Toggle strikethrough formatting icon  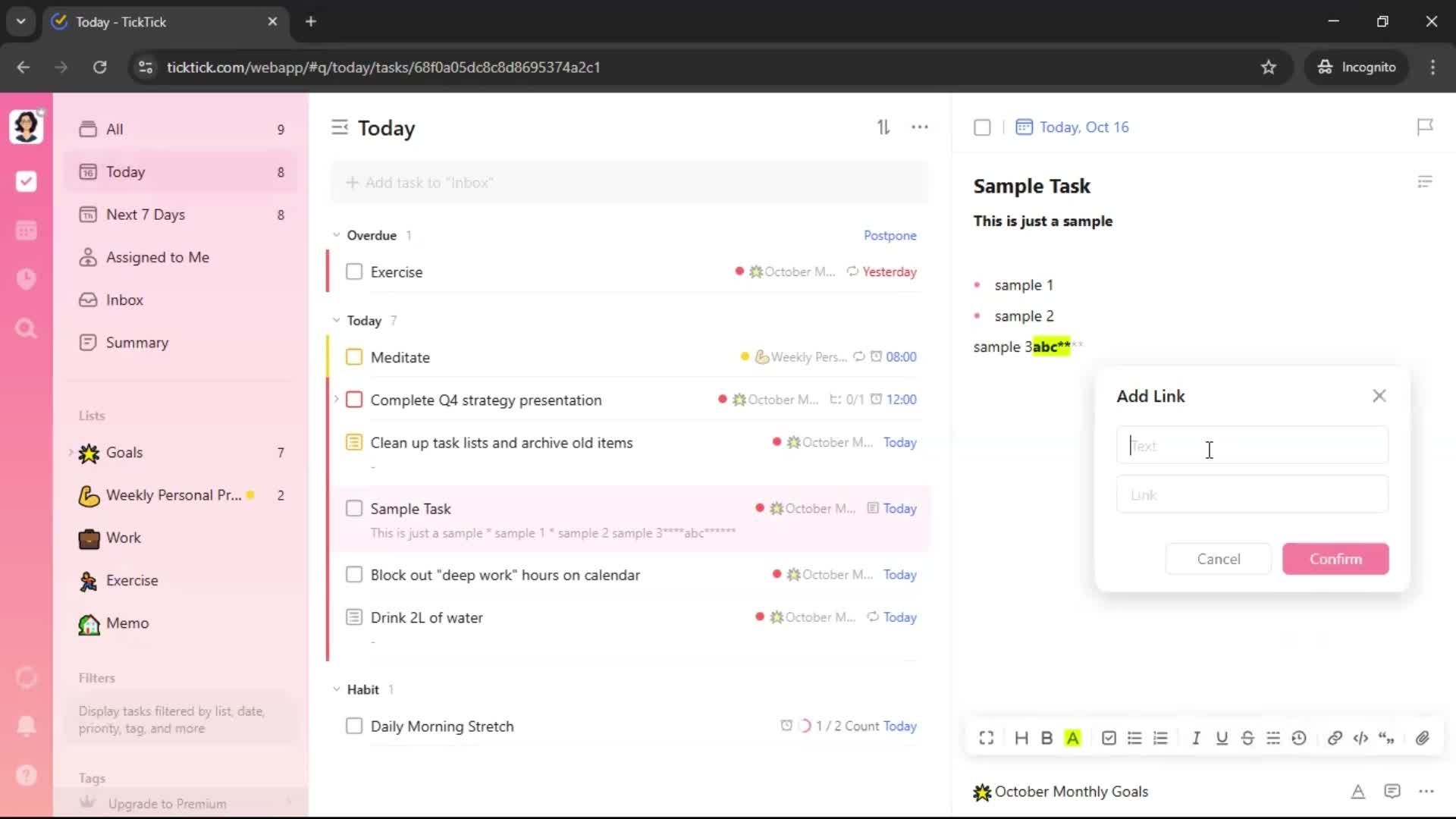pyautogui.click(x=1247, y=738)
